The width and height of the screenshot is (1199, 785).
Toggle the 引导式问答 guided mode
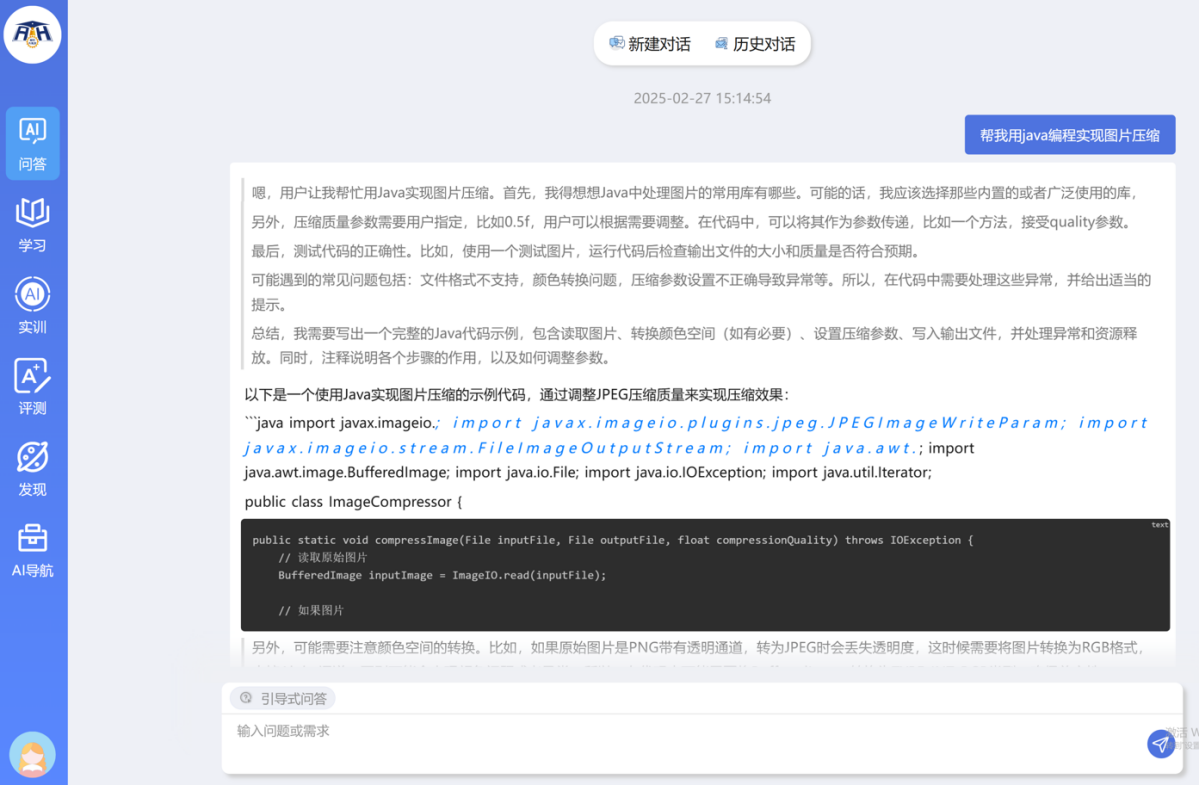[283, 698]
